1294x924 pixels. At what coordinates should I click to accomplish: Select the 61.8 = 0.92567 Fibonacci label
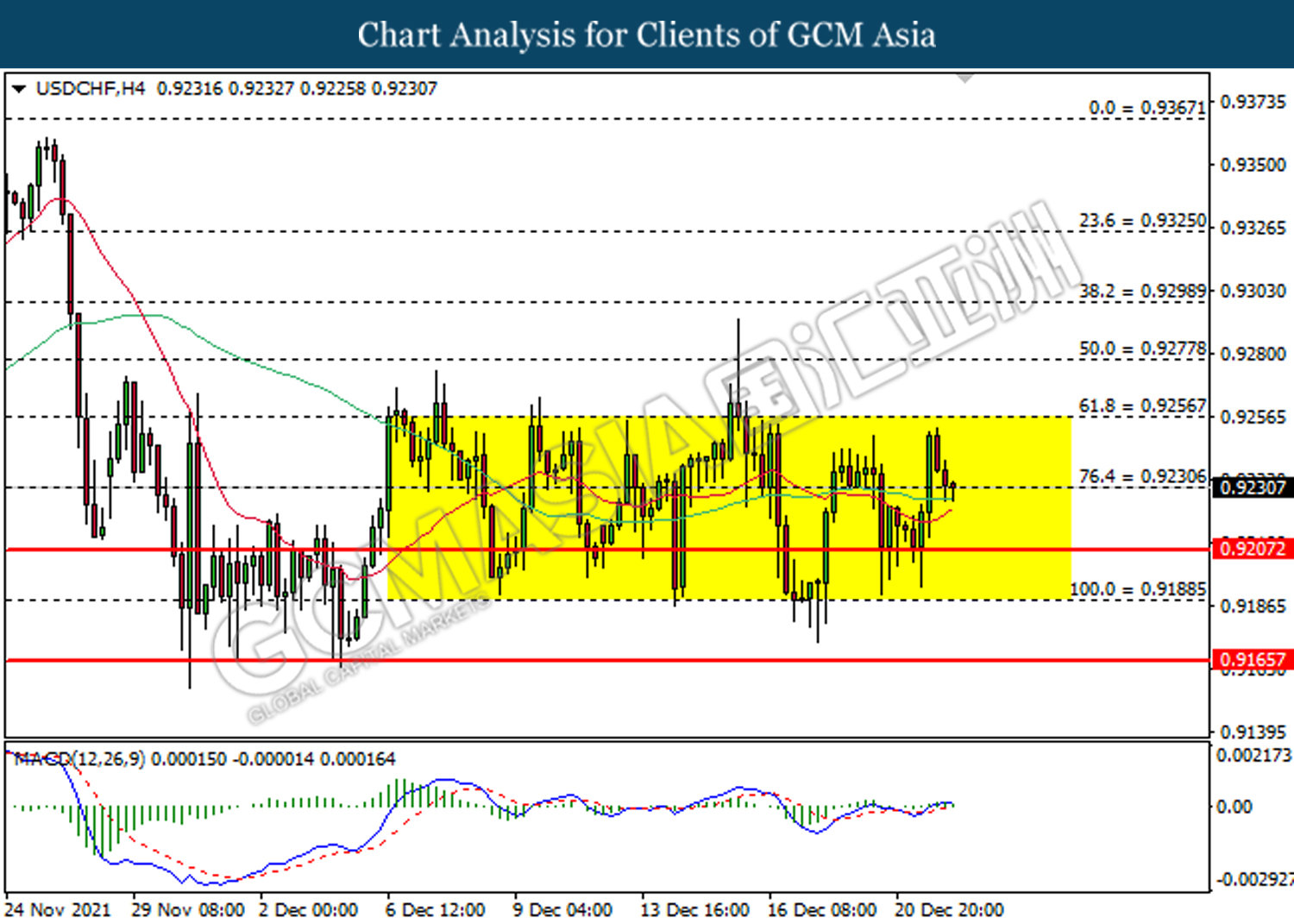[x=1142, y=405]
